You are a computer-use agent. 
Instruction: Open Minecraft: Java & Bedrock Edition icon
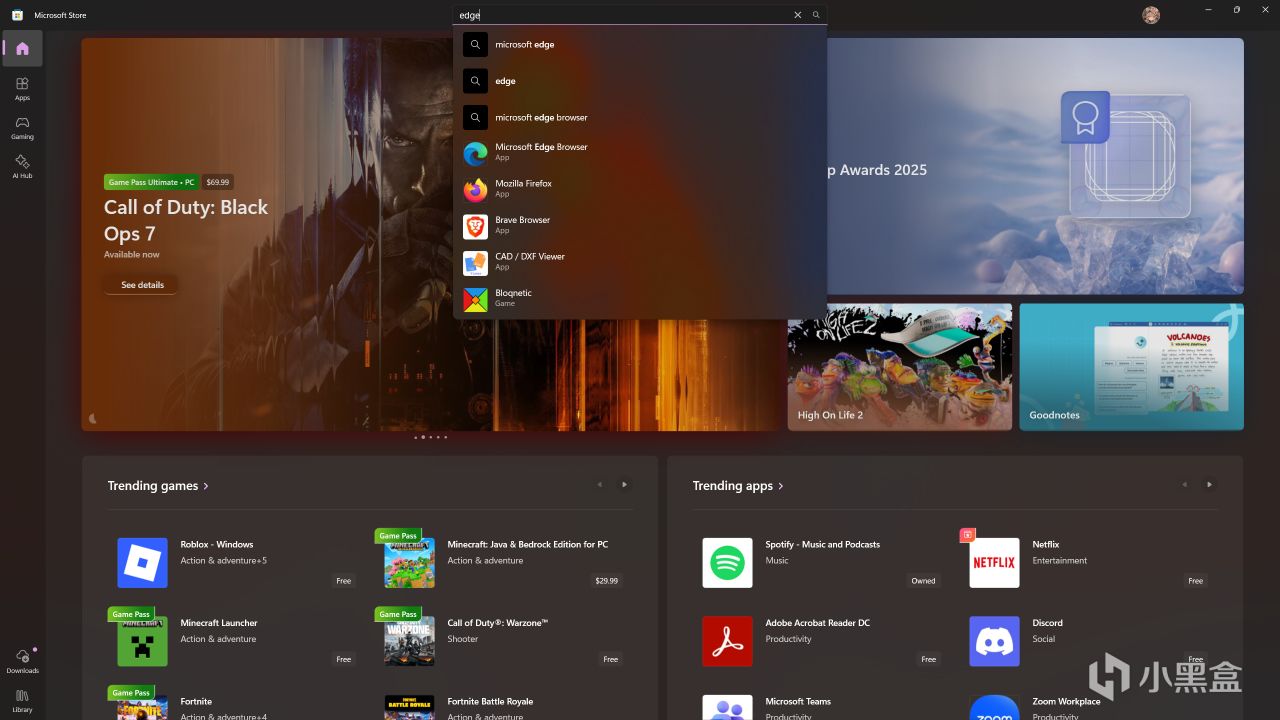point(409,562)
